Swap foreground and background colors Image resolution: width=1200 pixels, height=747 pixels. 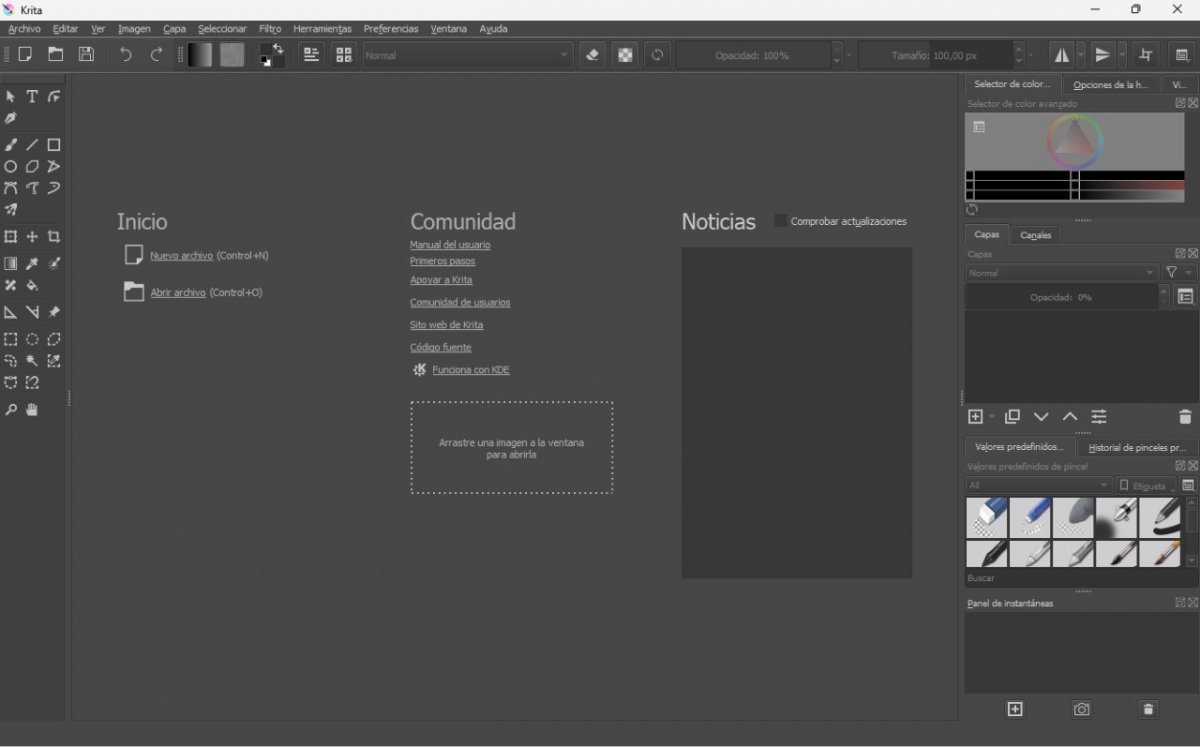tap(278, 47)
